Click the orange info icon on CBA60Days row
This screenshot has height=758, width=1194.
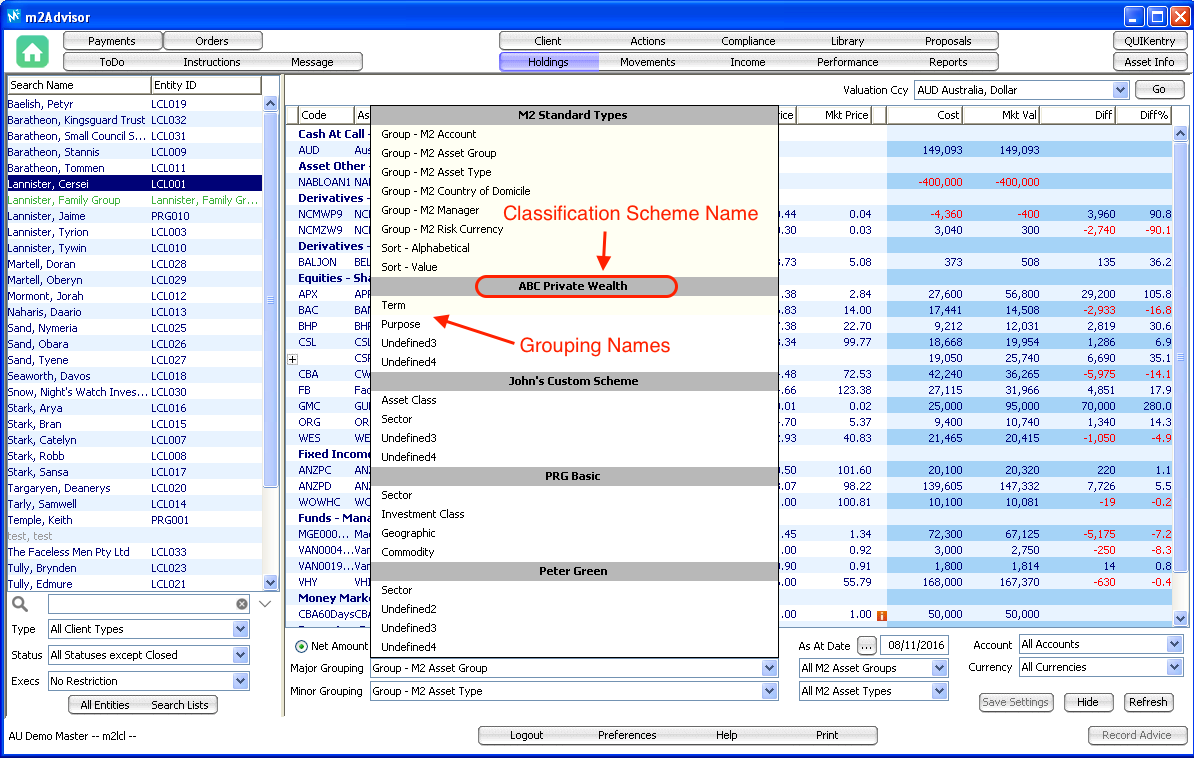point(882,615)
